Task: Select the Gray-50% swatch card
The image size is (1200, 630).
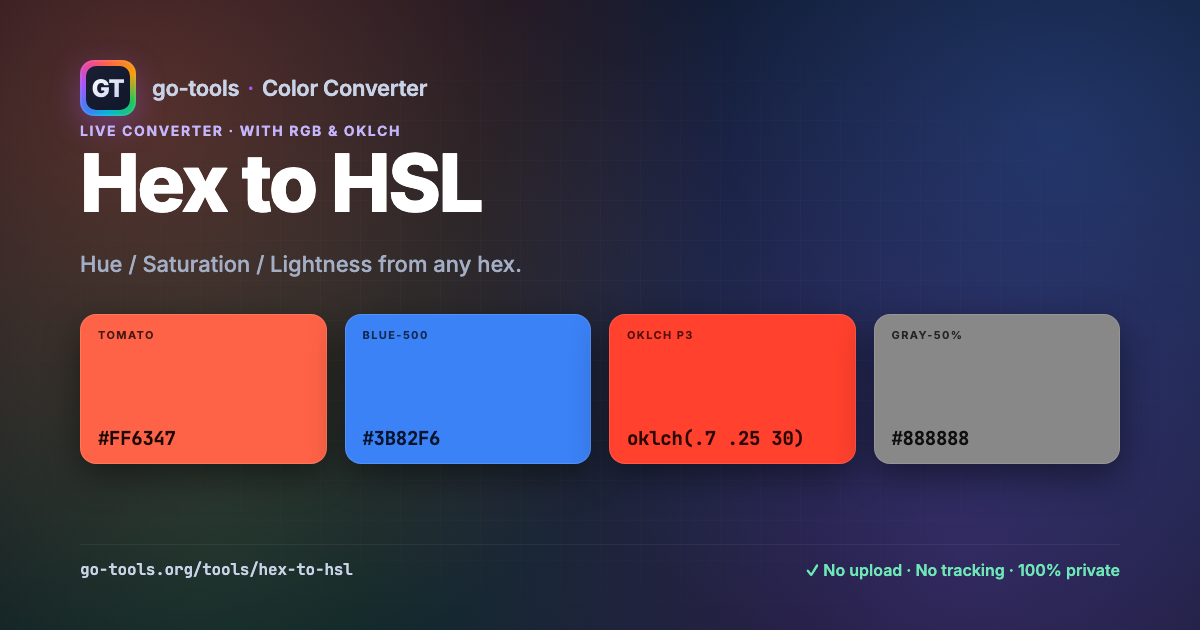Action: tap(997, 389)
